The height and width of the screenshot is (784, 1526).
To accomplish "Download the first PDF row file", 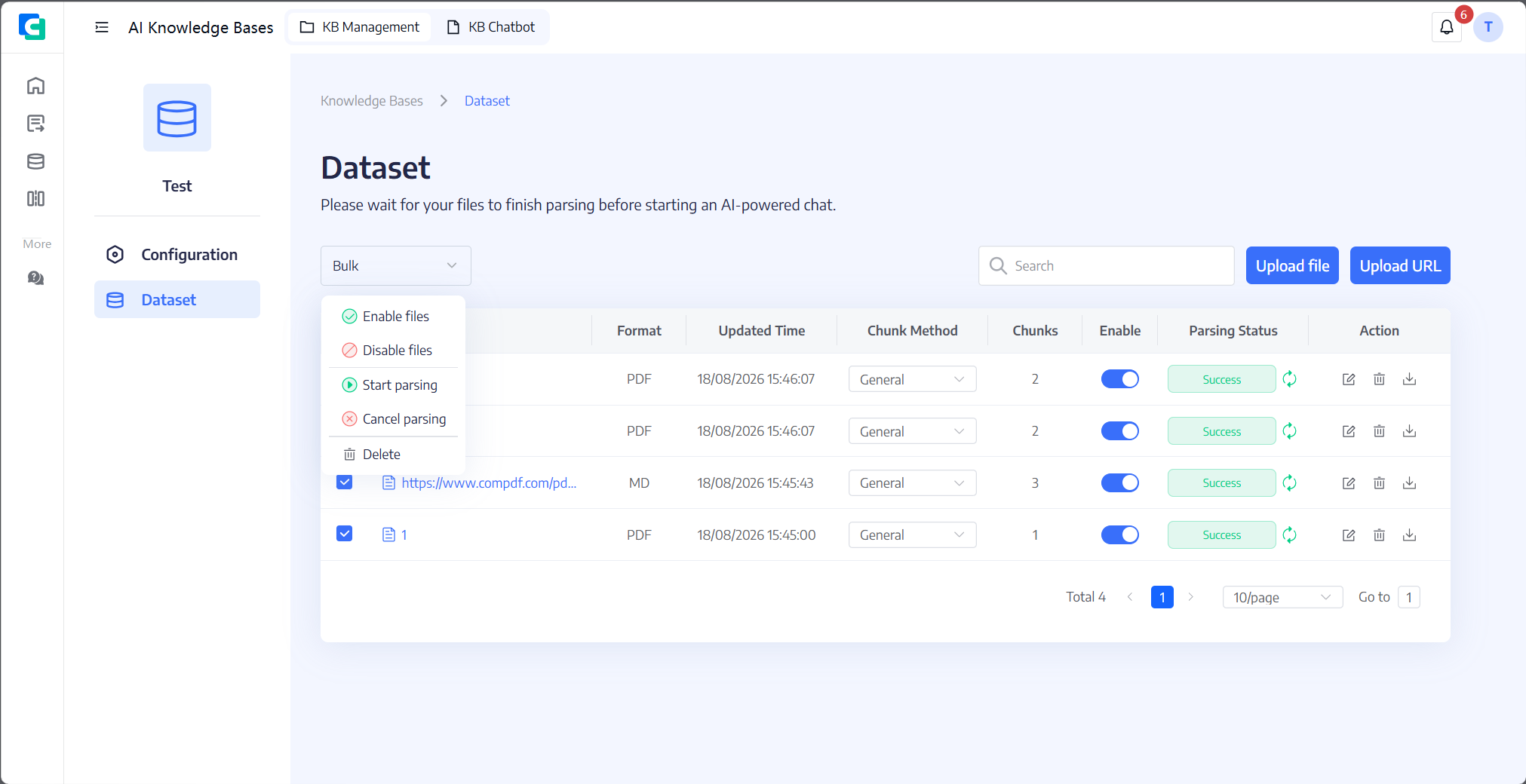I will pyautogui.click(x=1409, y=379).
